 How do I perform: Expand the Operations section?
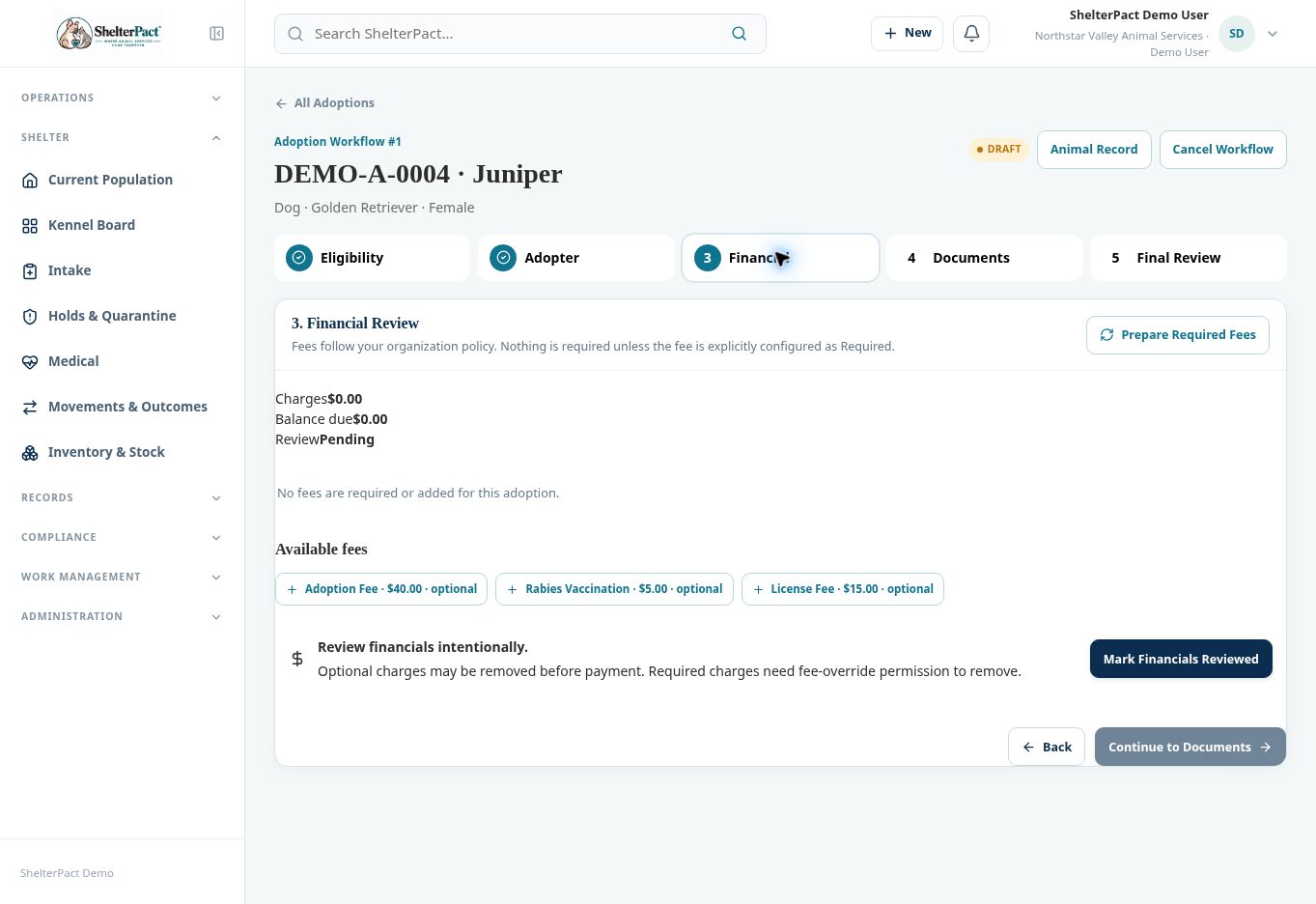(122, 98)
